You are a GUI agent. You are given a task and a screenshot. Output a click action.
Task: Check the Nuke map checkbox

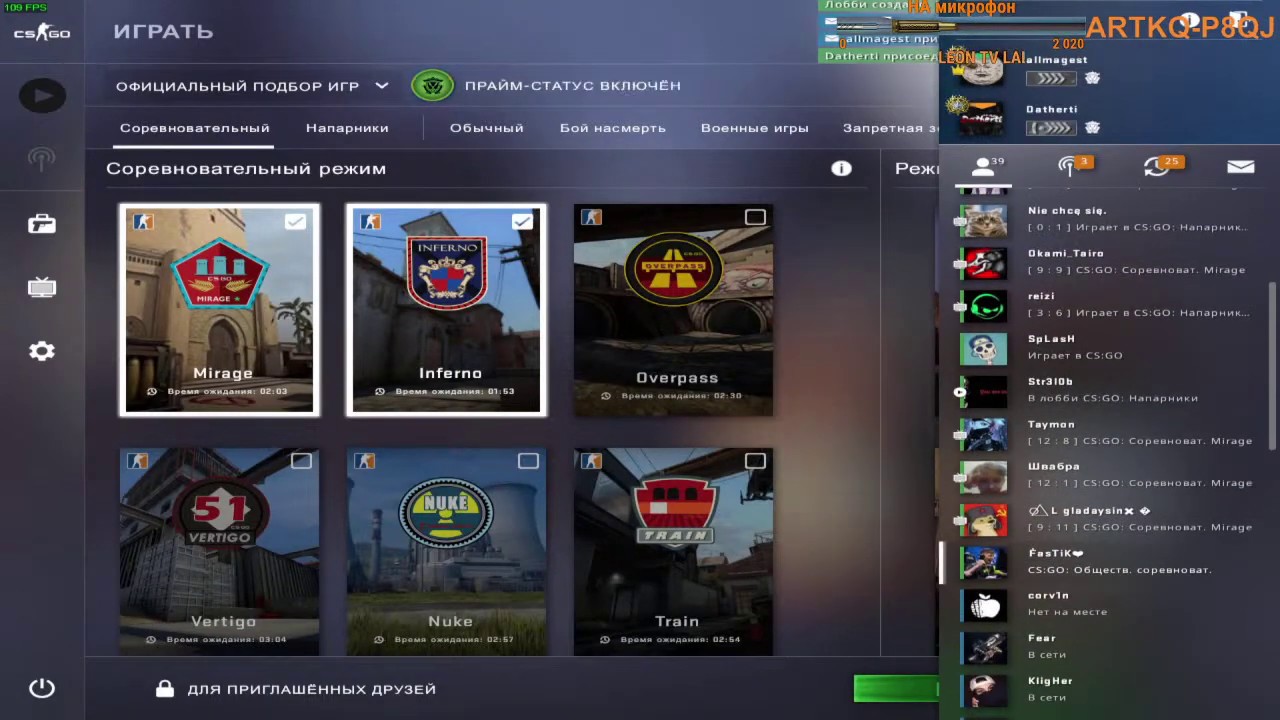coord(528,461)
